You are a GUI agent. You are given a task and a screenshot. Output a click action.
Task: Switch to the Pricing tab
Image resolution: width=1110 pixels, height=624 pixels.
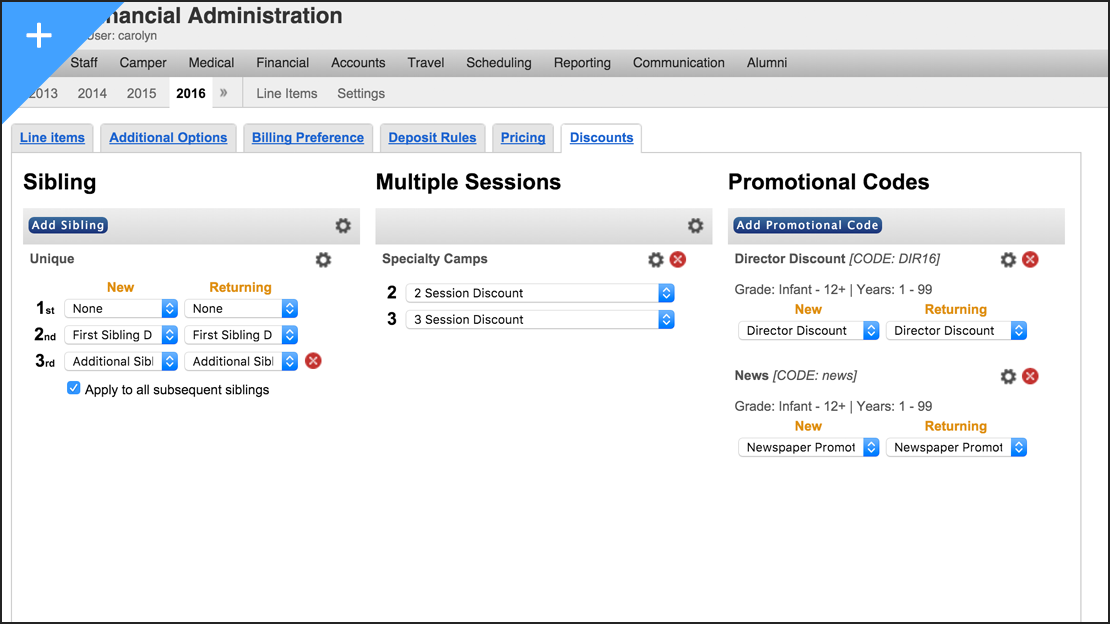522,137
